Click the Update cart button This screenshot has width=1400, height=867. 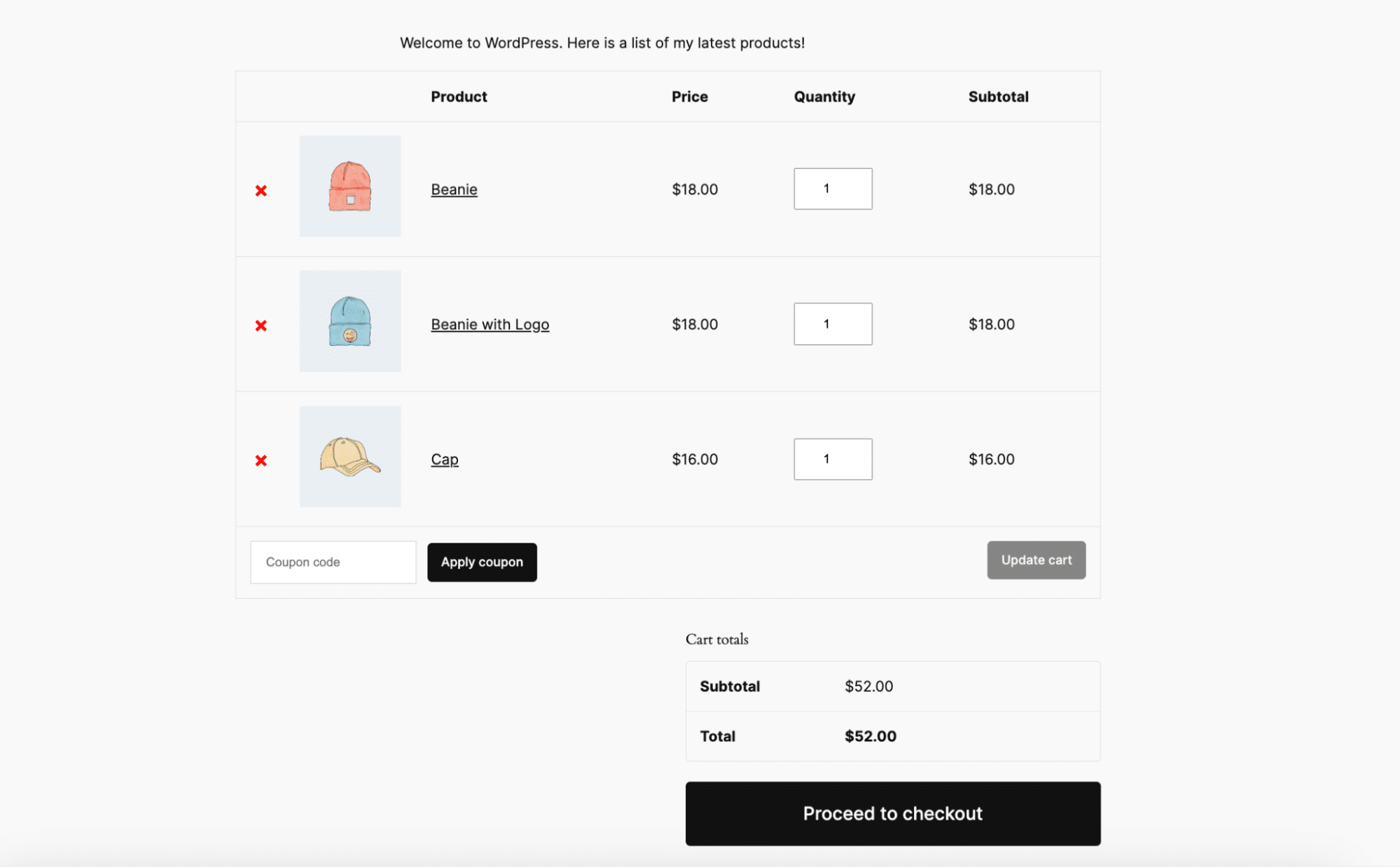pos(1037,559)
